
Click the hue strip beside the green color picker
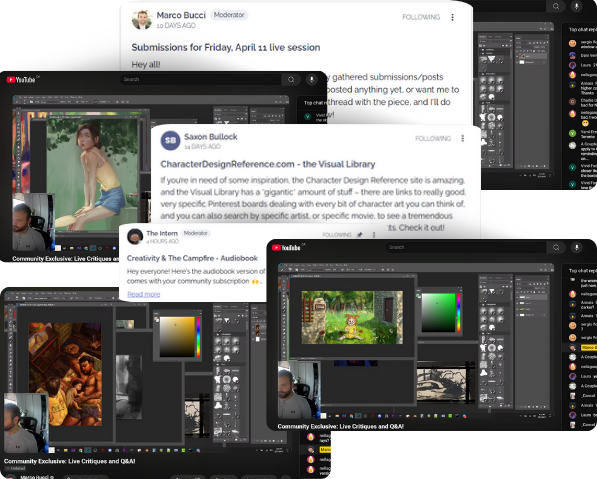click(x=458, y=313)
